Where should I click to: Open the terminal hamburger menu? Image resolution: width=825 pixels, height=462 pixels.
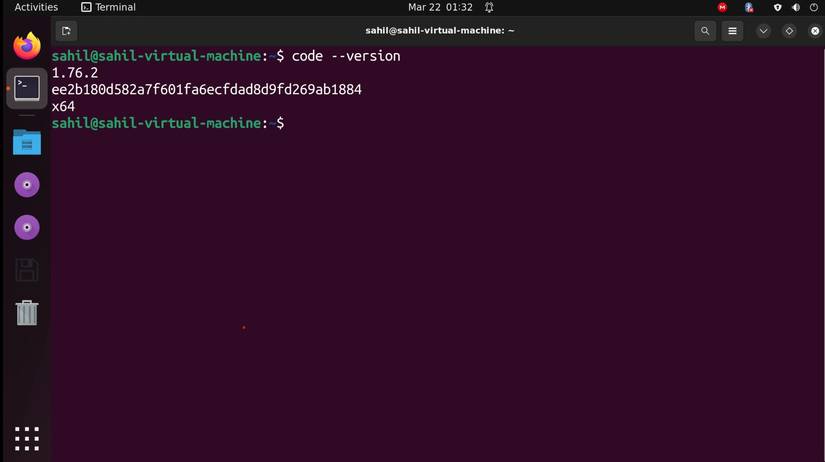click(732, 31)
